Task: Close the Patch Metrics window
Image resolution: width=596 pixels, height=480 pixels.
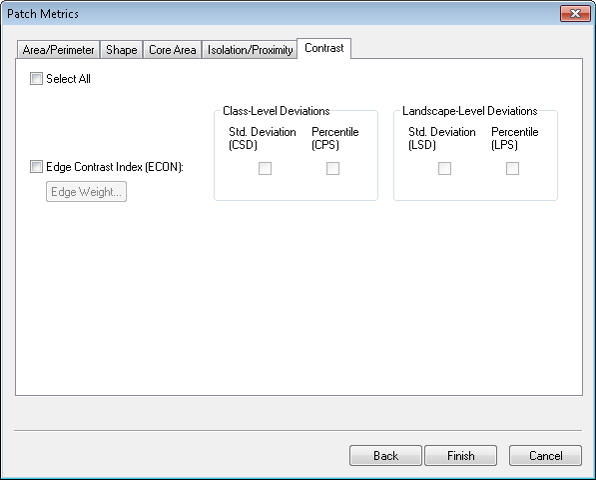Action: pyautogui.click(x=575, y=14)
